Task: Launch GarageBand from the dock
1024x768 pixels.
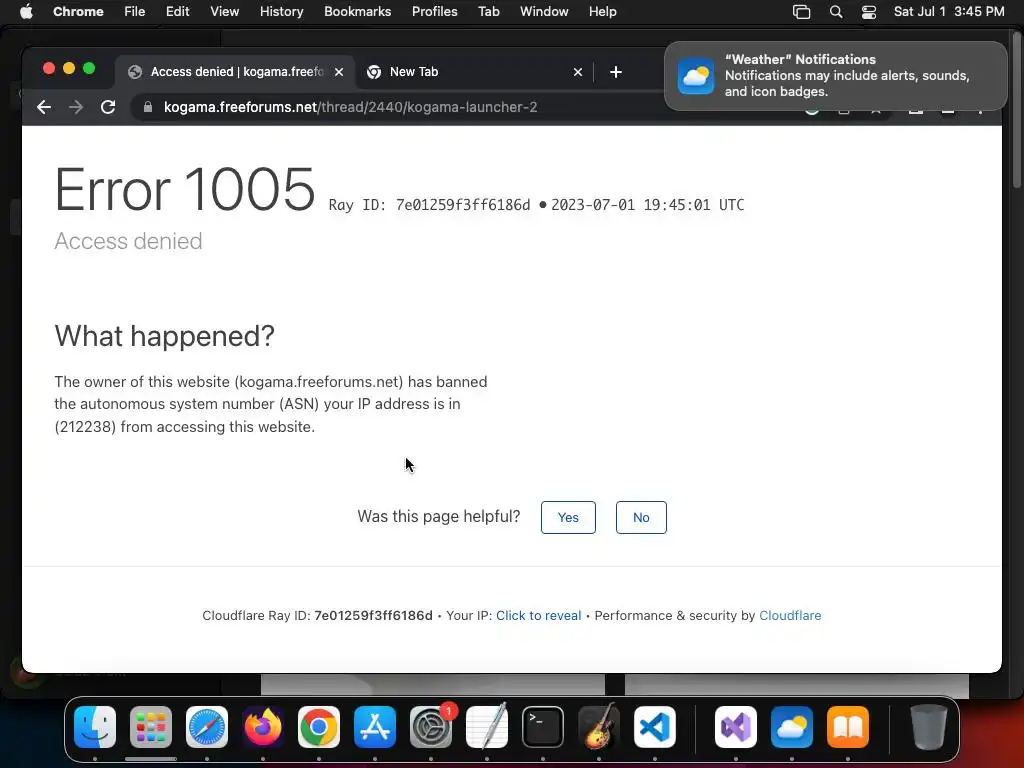Action: [599, 727]
